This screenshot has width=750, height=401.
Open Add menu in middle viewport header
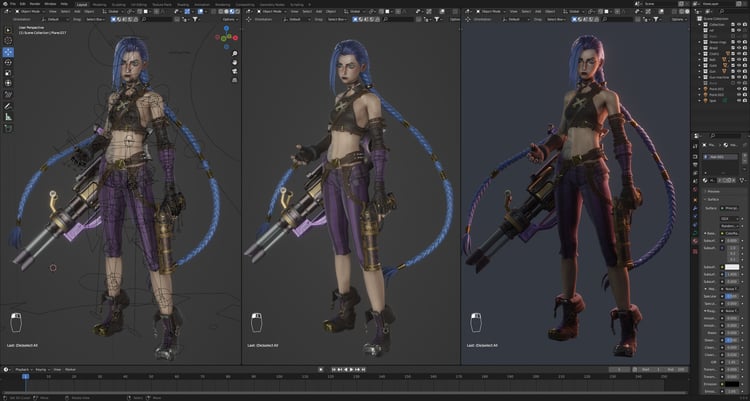(x=318, y=11)
